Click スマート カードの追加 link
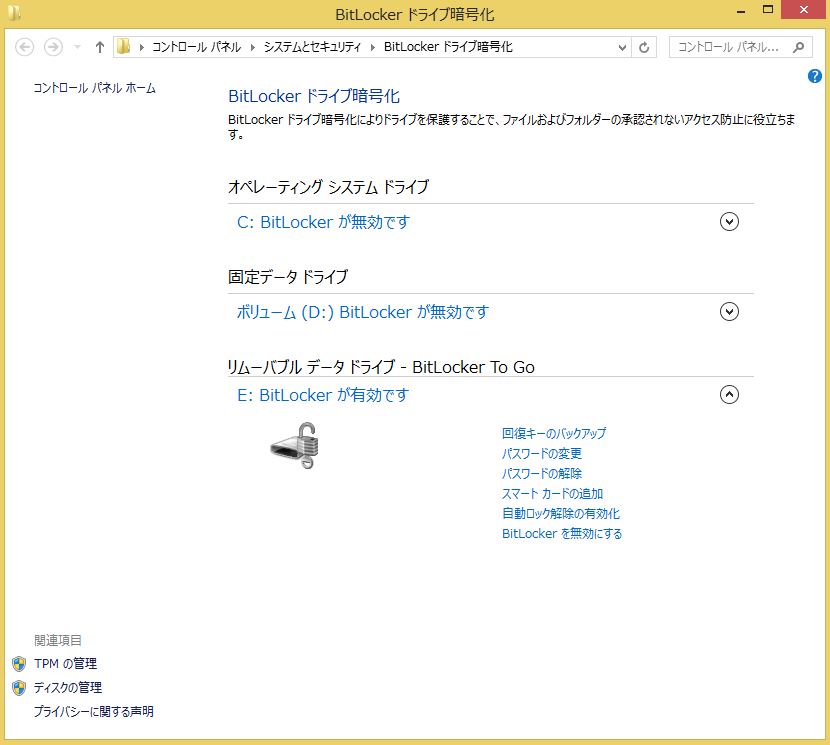This screenshot has width=830, height=745. click(552, 493)
